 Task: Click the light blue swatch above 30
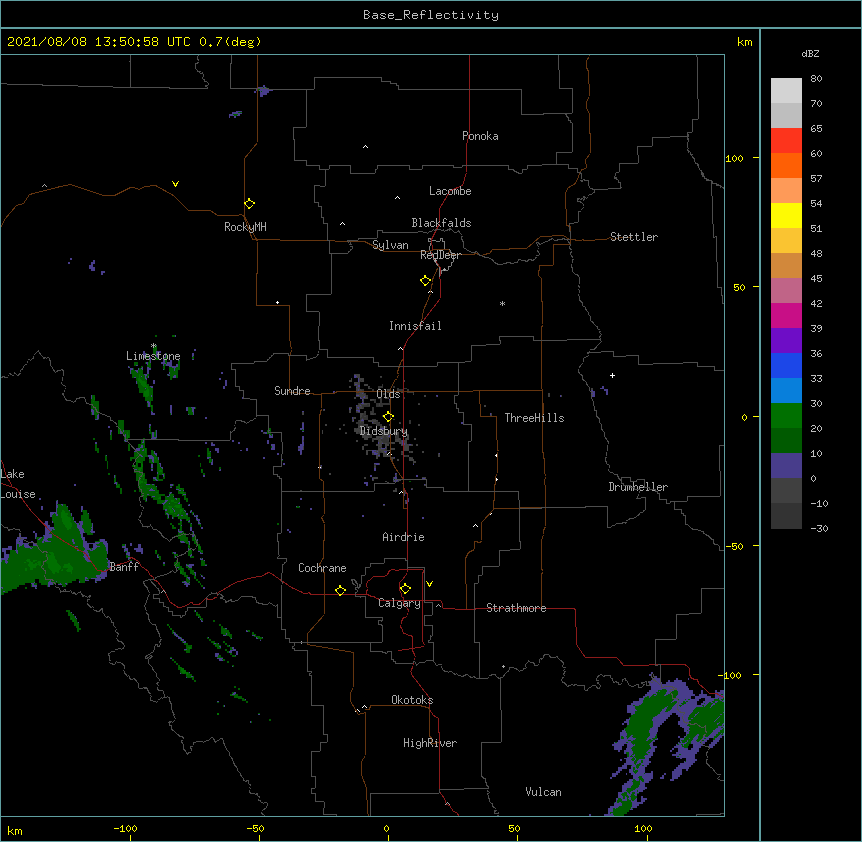[x=786, y=390]
